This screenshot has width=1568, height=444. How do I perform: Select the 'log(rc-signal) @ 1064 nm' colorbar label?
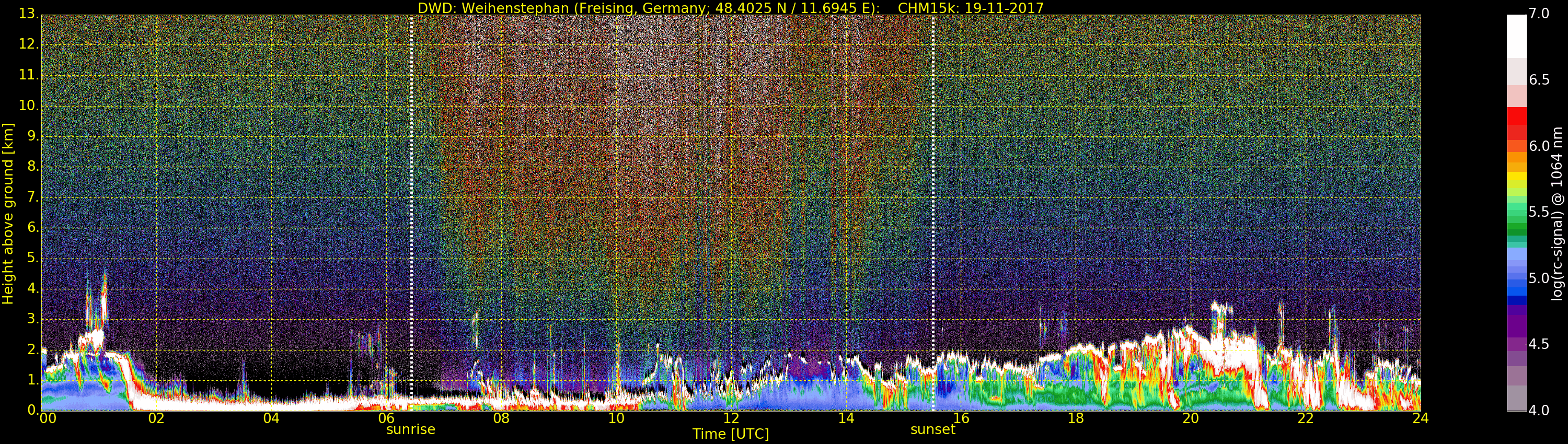pyautogui.click(x=1557, y=213)
